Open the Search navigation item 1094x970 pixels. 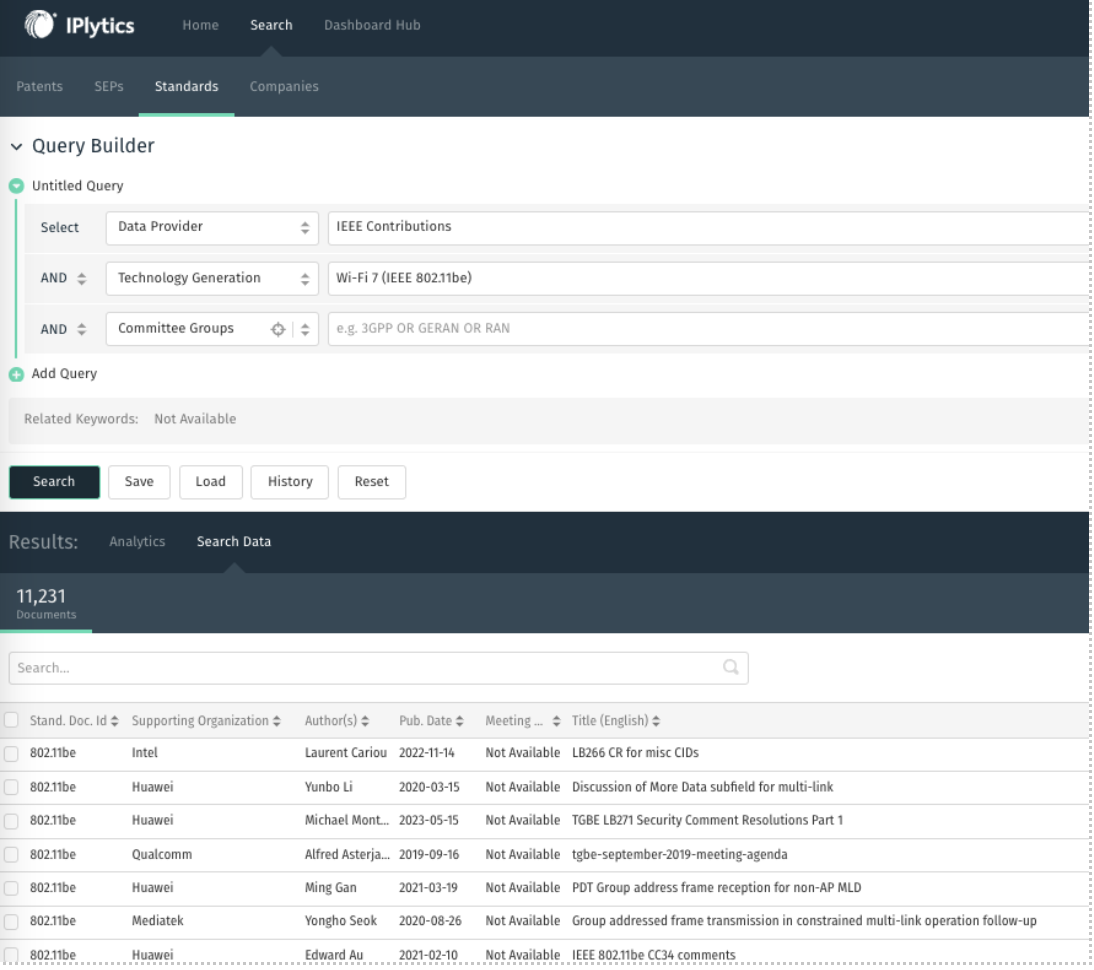pyautogui.click(x=271, y=25)
